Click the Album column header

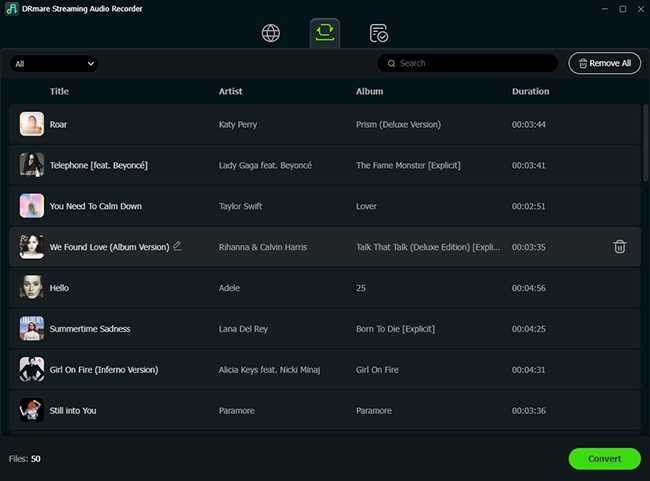pos(369,91)
